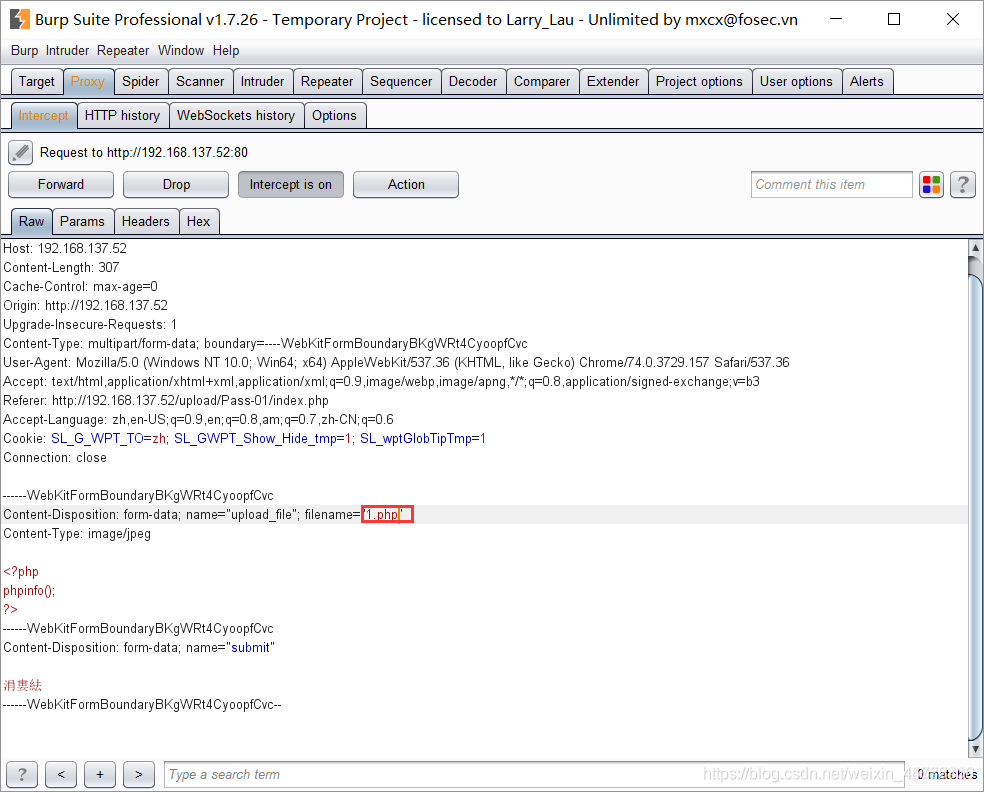
Task: Open the Comparer tab
Action: point(542,82)
